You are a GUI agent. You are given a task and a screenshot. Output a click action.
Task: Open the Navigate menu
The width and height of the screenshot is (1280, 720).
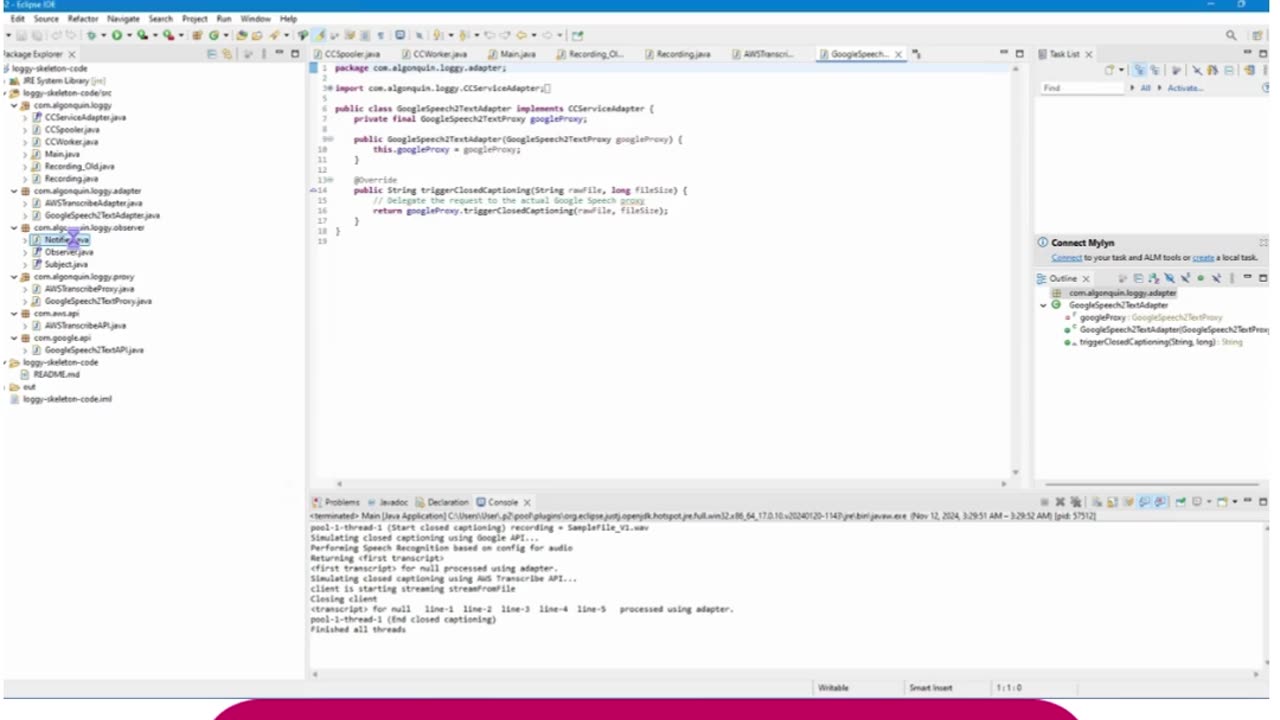[123, 19]
